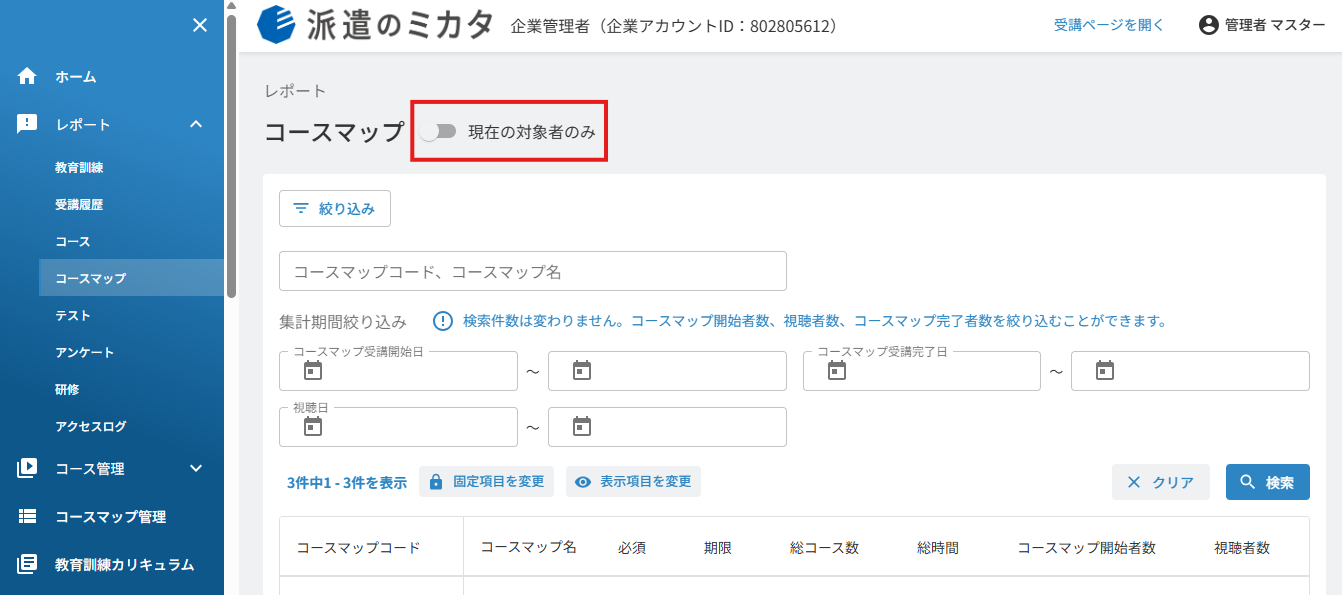Open 受講ページを開く link

1109,25
